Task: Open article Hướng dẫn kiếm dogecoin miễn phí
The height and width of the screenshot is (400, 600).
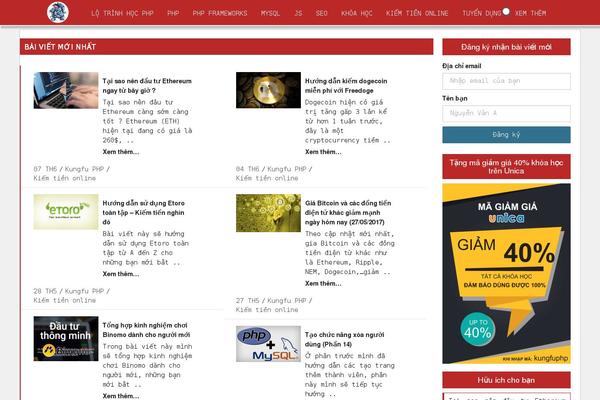Action: coord(346,86)
